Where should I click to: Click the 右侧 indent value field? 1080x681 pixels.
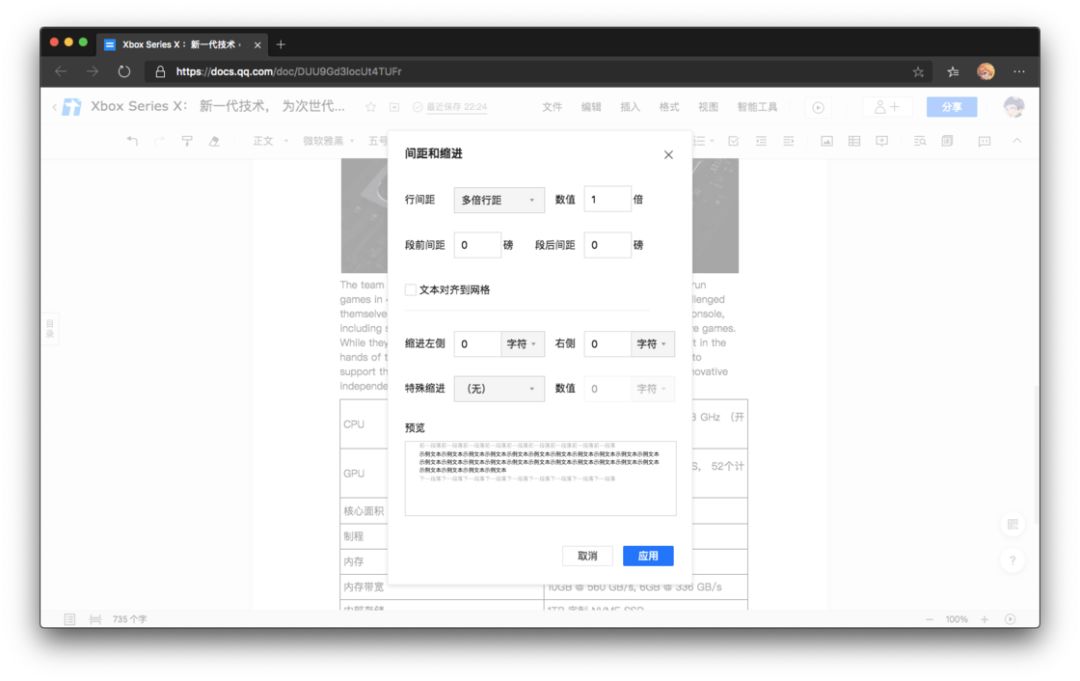click(x=607, y=344)
